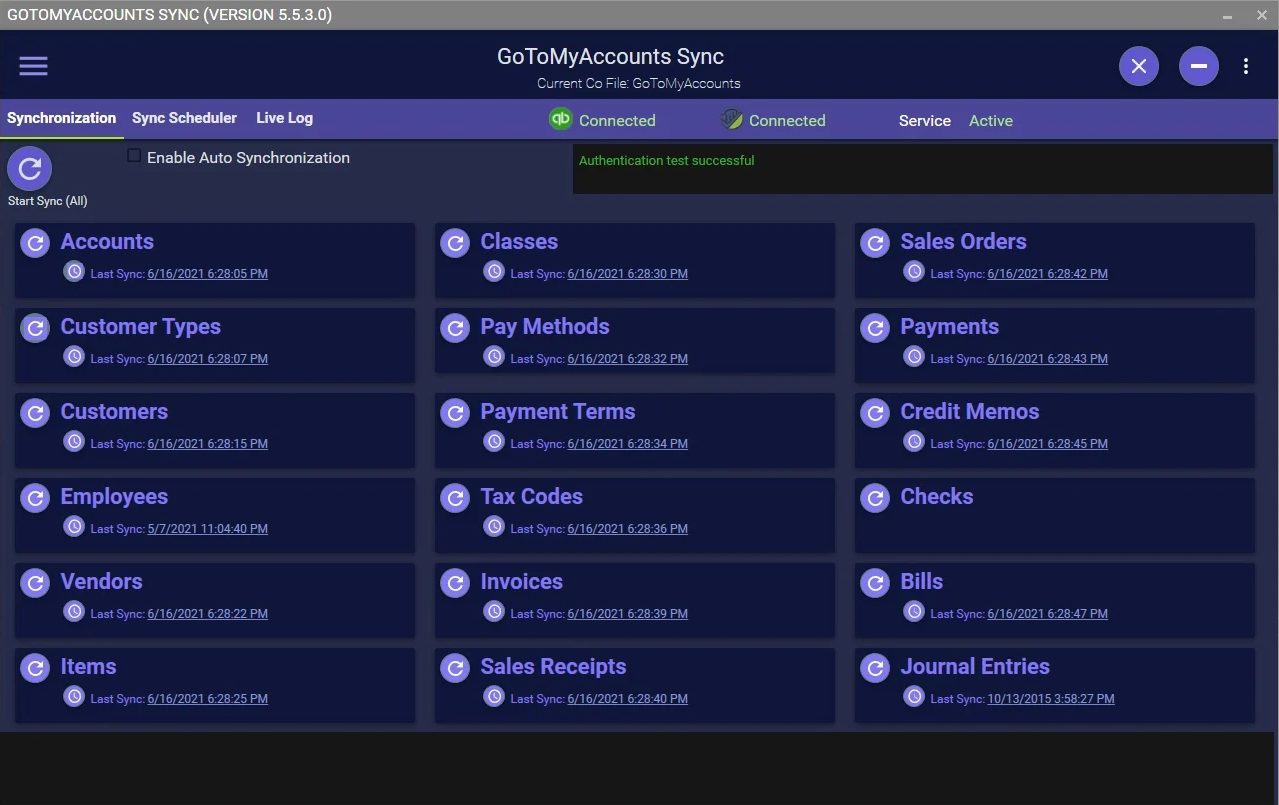
Task: Sync the Invoices module
Action: tap(455, 583)
